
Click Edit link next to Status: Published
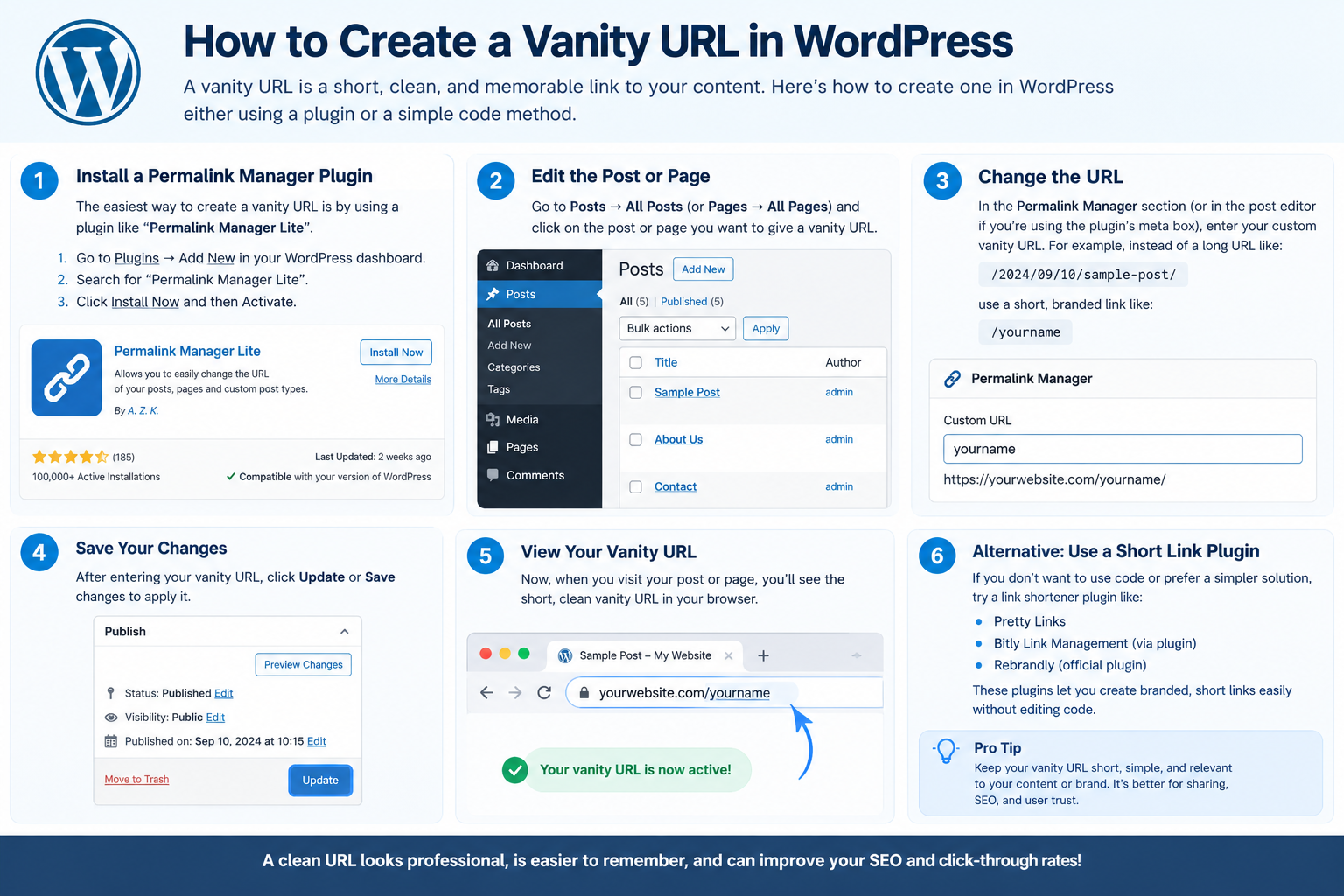224,693
